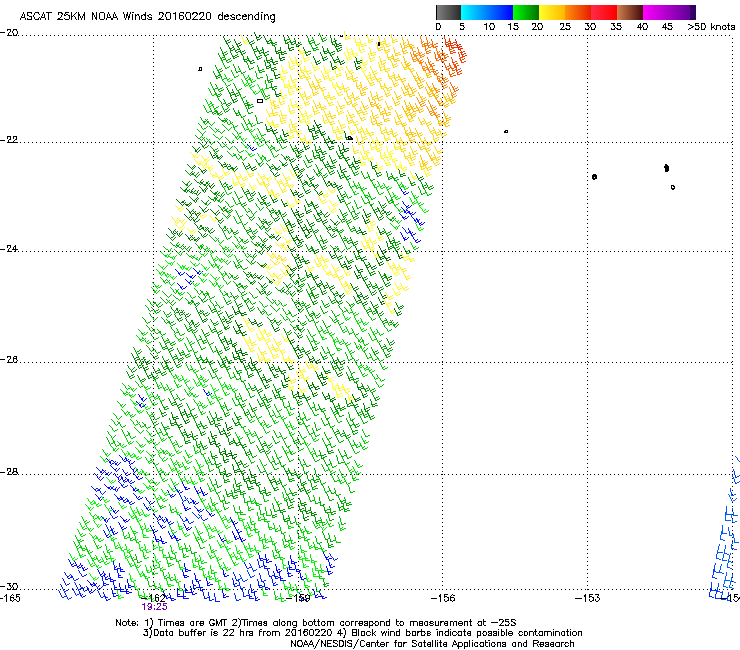
Task: Click the cyan-blue 5-15 knots legend gradient
Action: pyautogui.click(x=487, y=12)
